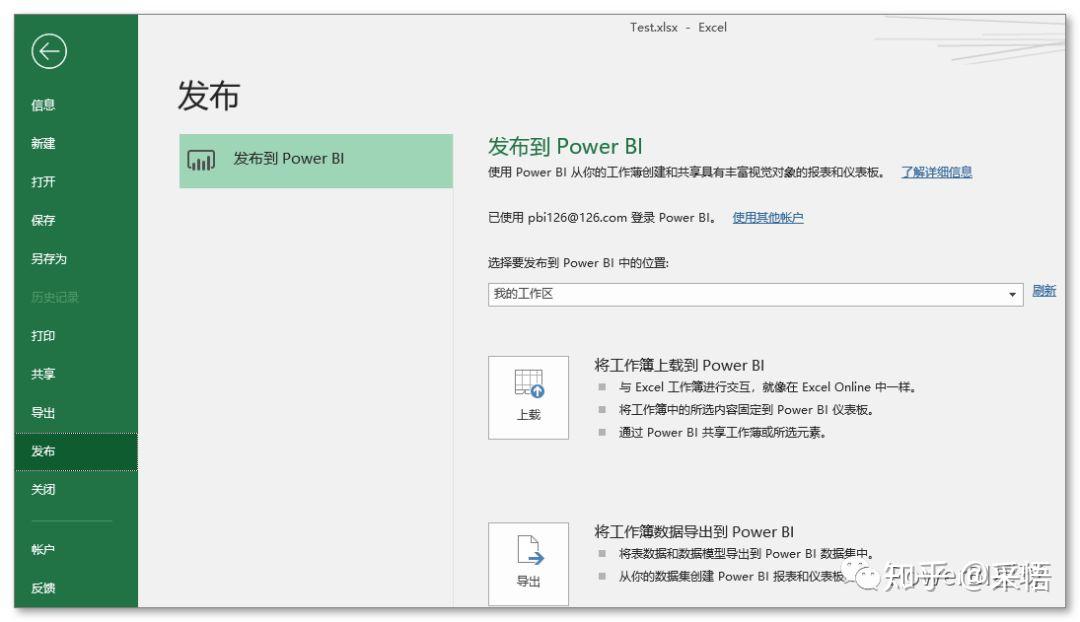Click the label 选择要发布到 Power BI 中的位置
Screen dimensions: 1080x622
[x=579, y=263]
